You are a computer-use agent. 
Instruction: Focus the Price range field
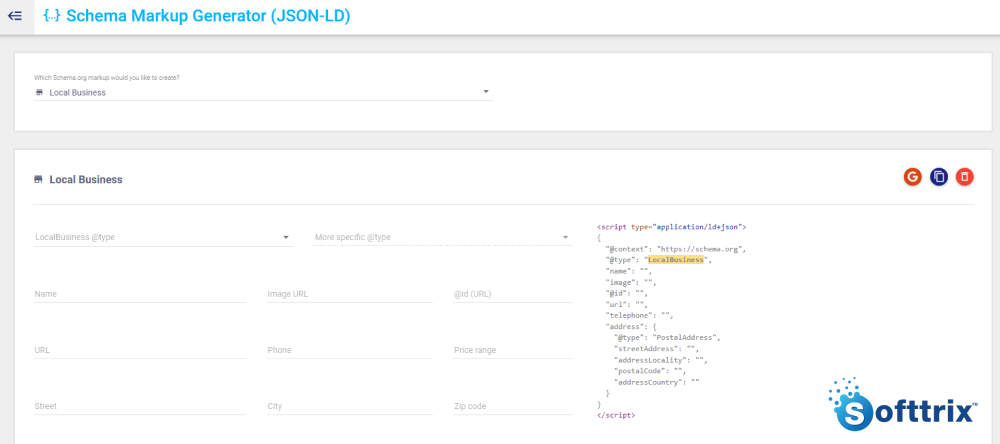point(512,350)
